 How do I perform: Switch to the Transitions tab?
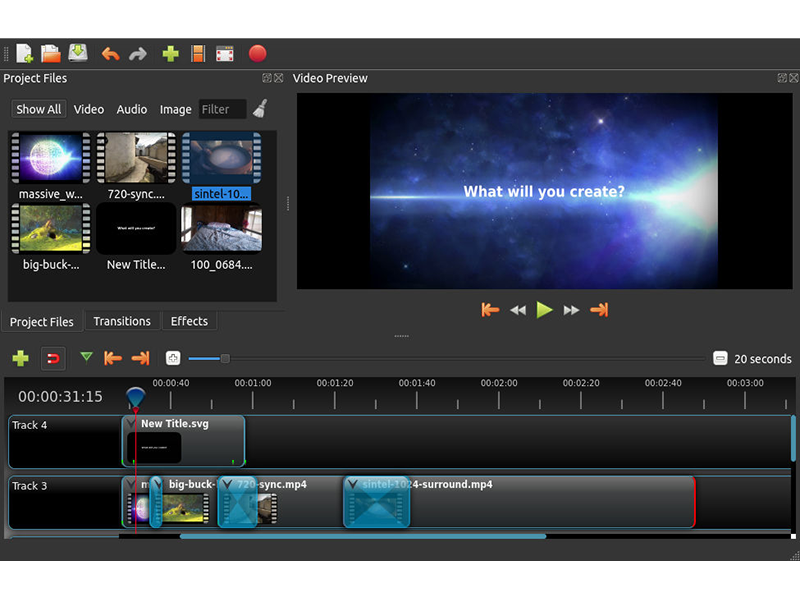click(x=122, y=321)
